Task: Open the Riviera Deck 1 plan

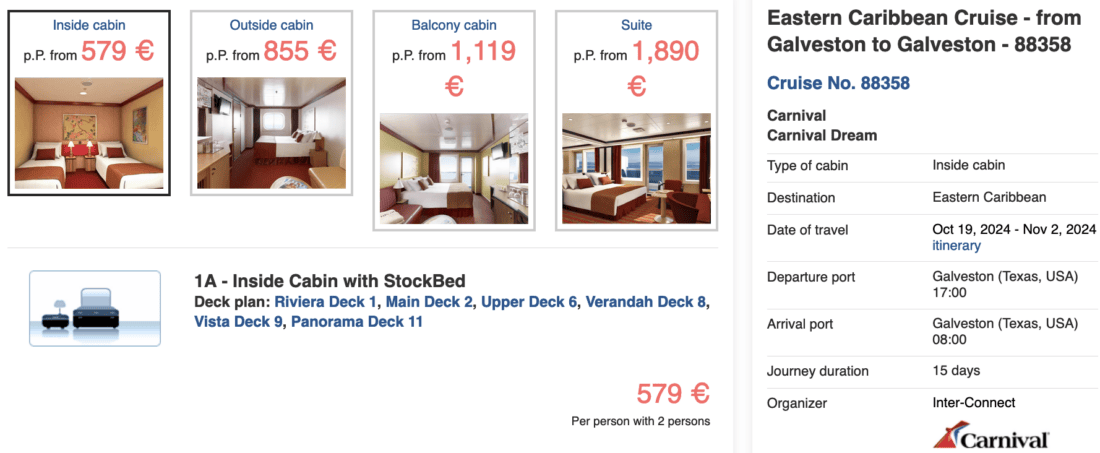Action: point(326,302)
